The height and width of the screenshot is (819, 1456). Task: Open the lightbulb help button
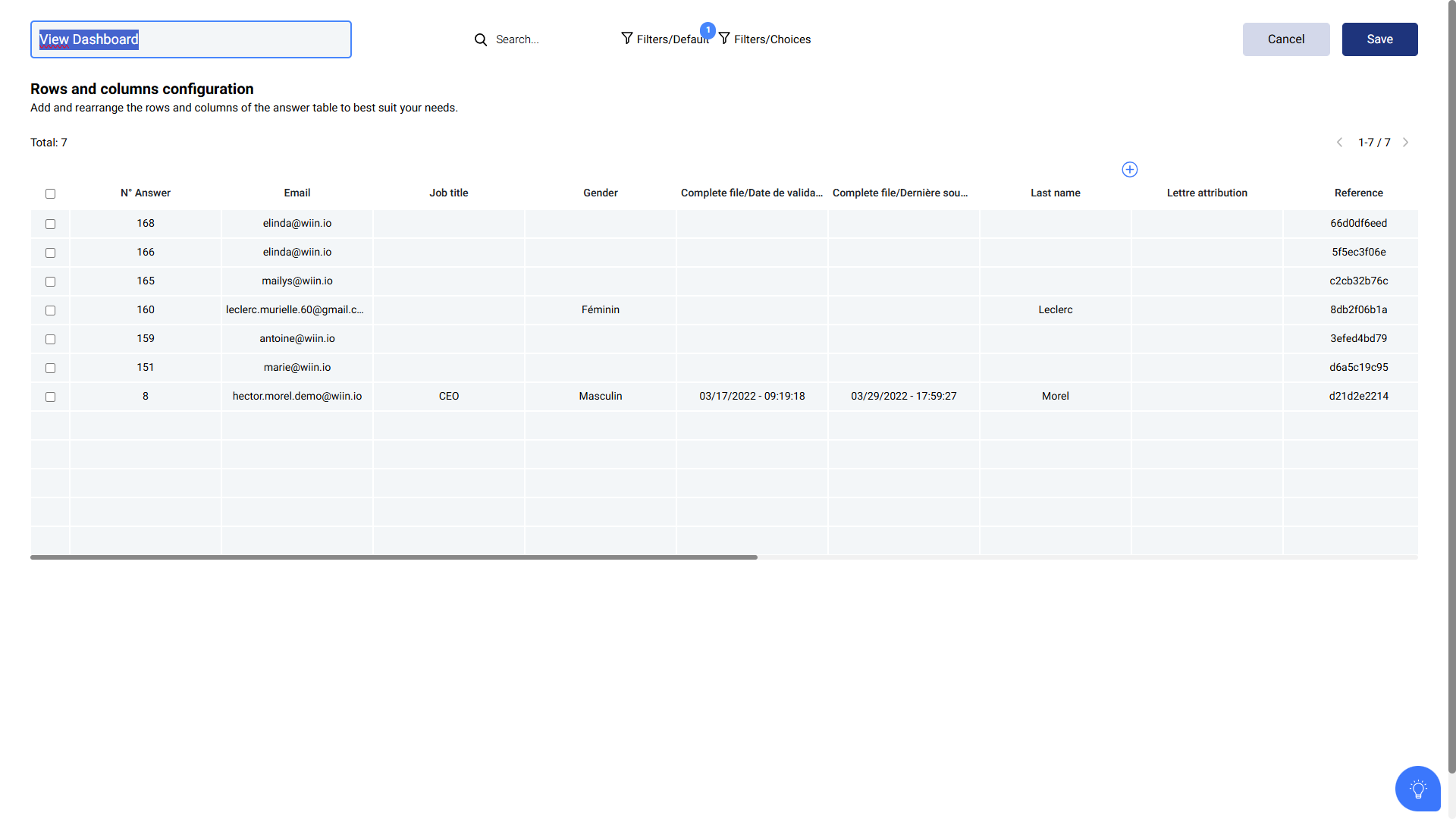click(x=1417, y=789)
